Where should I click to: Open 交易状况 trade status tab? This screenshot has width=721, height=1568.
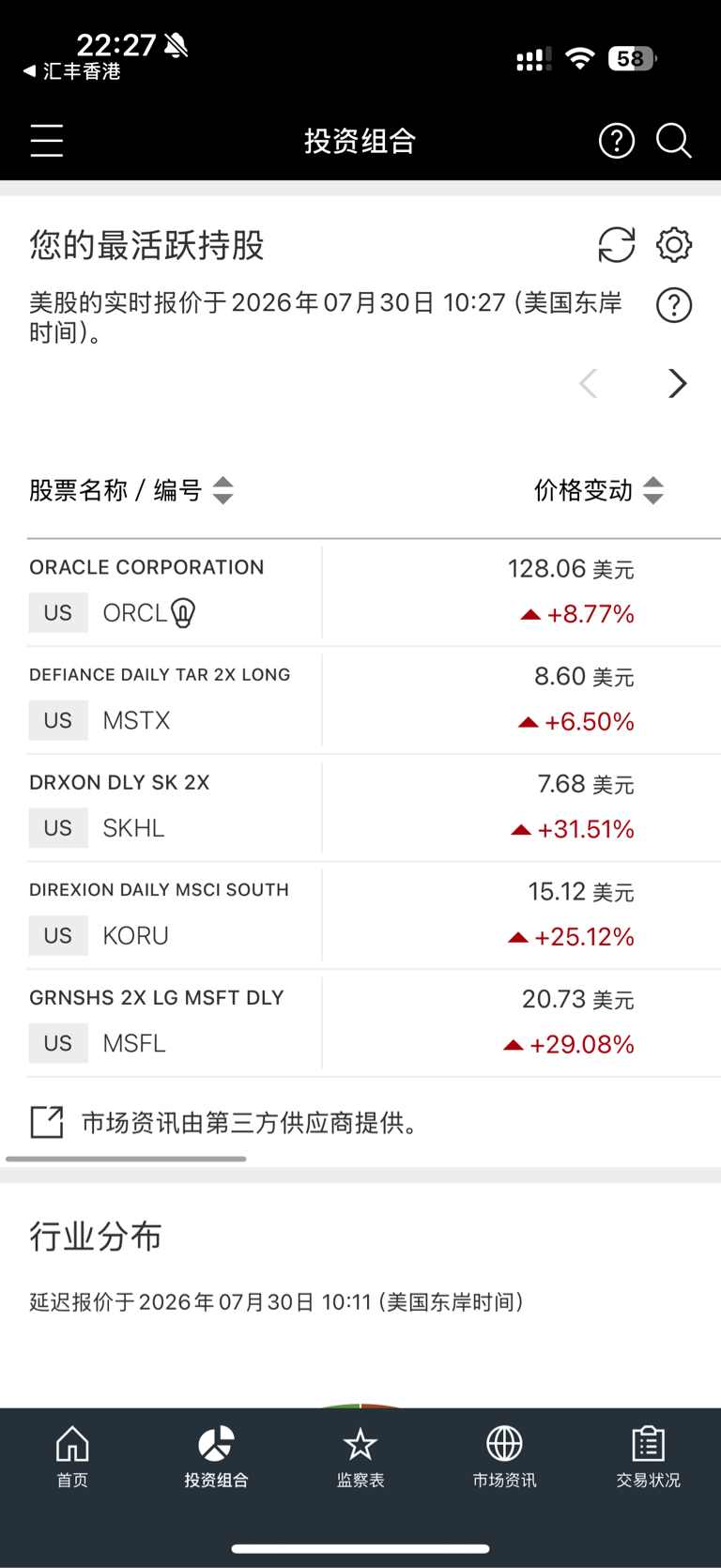(648, 1457)
